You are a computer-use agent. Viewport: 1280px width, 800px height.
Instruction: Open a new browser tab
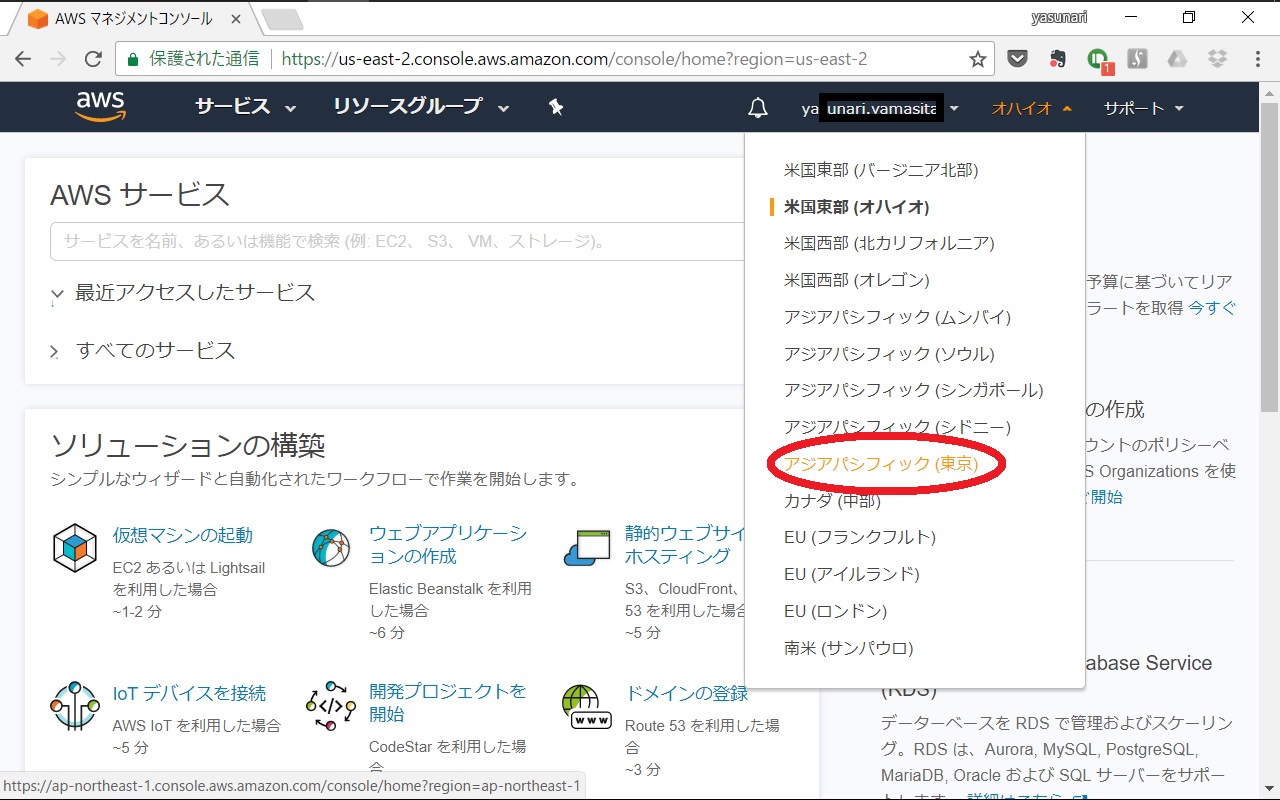282,19
